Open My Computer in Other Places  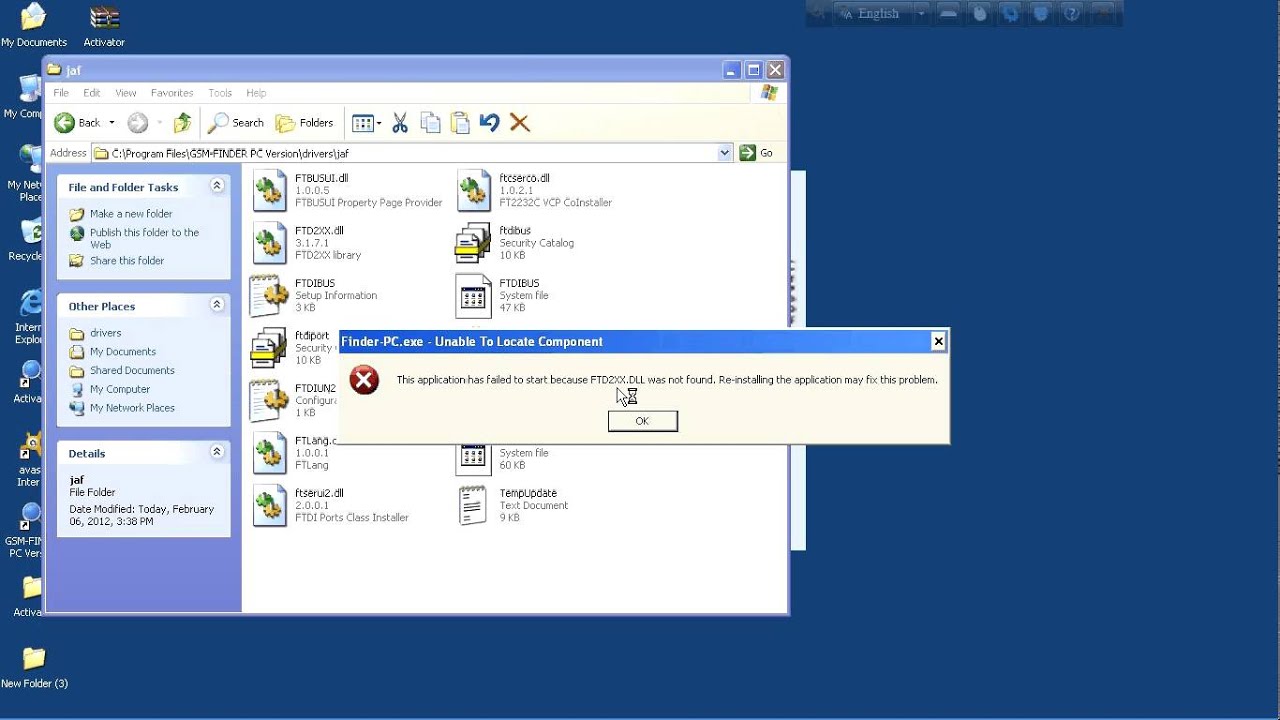pos(120,389)
